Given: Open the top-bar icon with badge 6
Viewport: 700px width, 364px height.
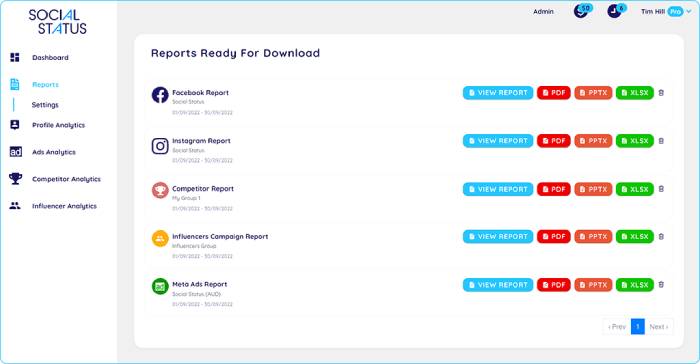Looking at the screenshot, I should click(616, 10).
